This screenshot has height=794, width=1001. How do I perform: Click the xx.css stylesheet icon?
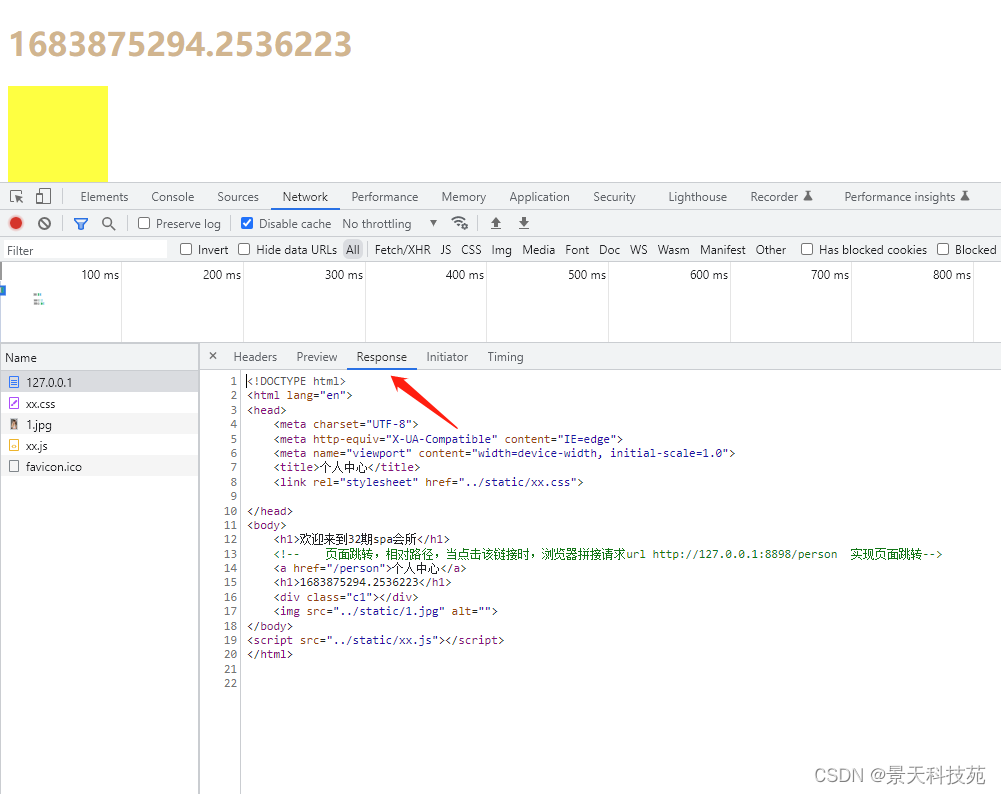14,403
